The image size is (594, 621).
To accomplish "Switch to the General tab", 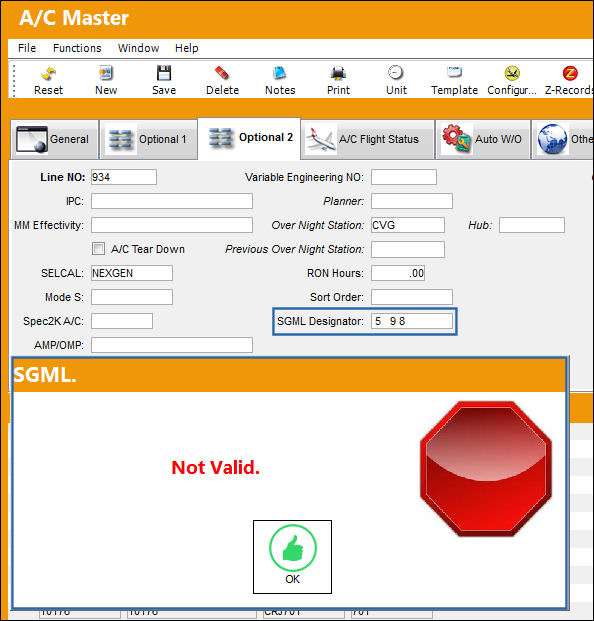I will tap(54, 139).
